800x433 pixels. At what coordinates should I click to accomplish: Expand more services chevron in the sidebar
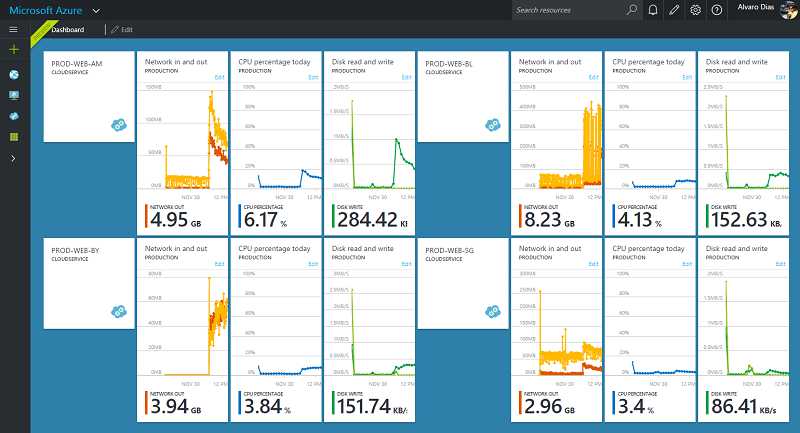[13, 159]
